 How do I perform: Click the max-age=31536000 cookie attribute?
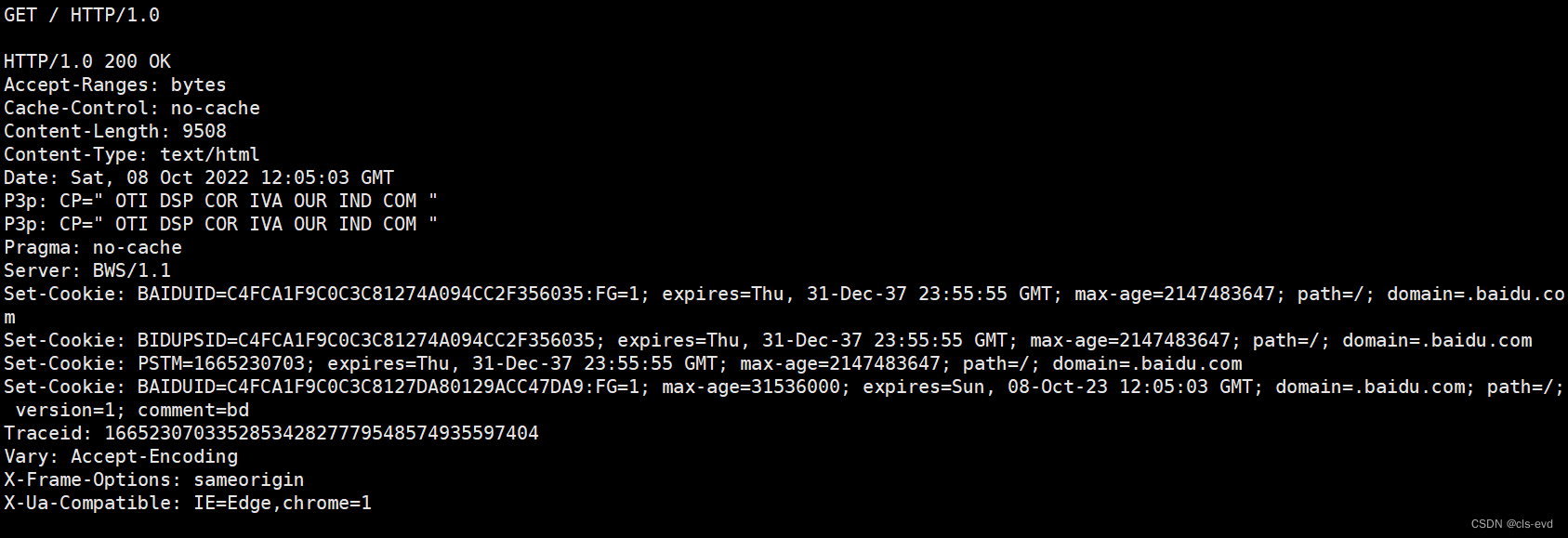(x=751, y=387)
